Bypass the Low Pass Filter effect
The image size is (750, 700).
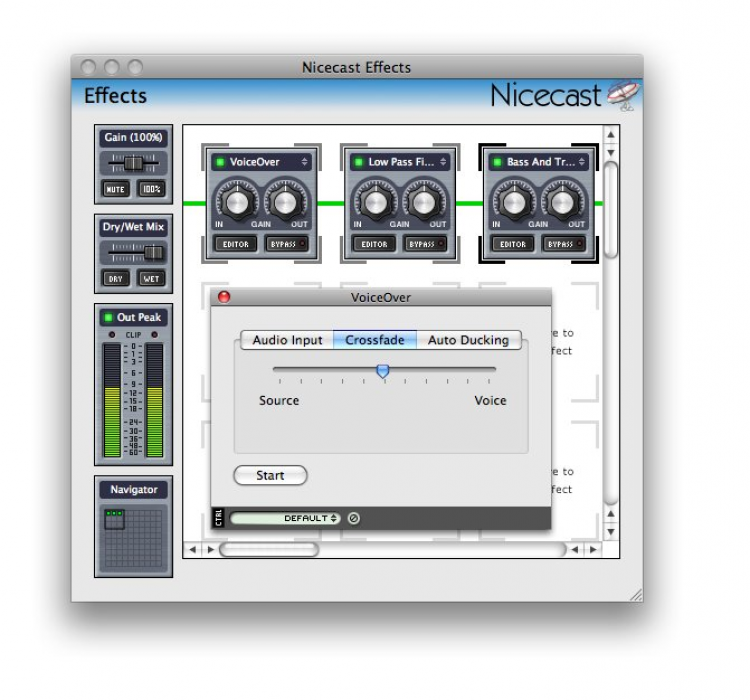point(425,244)
